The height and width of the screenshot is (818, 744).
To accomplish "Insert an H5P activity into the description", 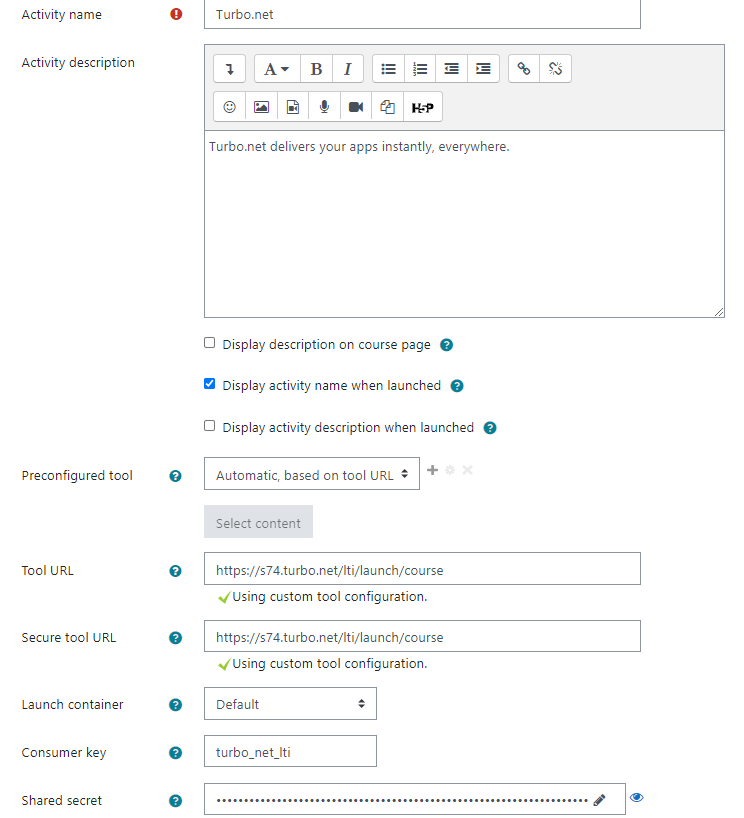I will tap(422, 106).
